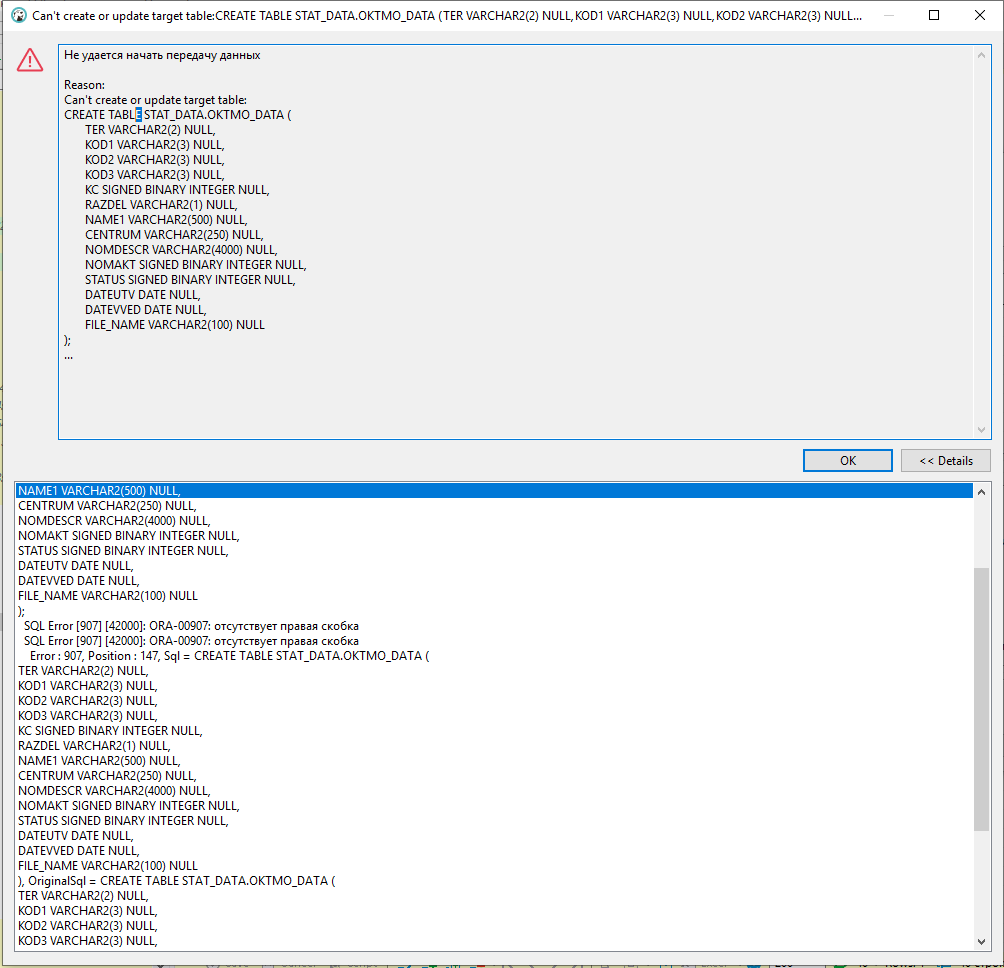1004x968 pixels.
Task: Click 'KOD1 VARCHAR2(3) NULL,' in upper message box
Action: tap(154, 145)
